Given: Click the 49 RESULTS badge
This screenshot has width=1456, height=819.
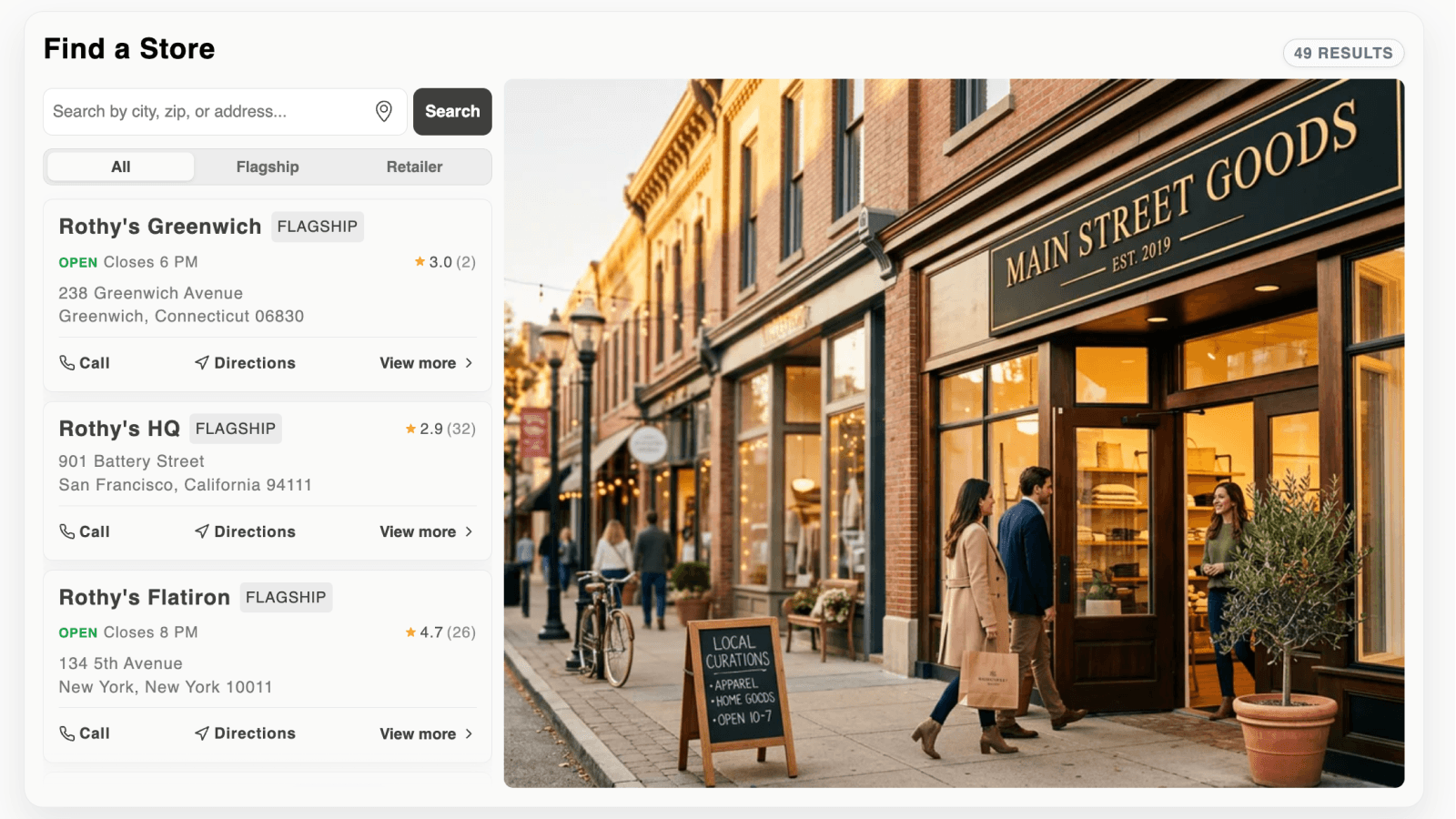Looking at the screenshot, I should click(x=1343, y=53).
